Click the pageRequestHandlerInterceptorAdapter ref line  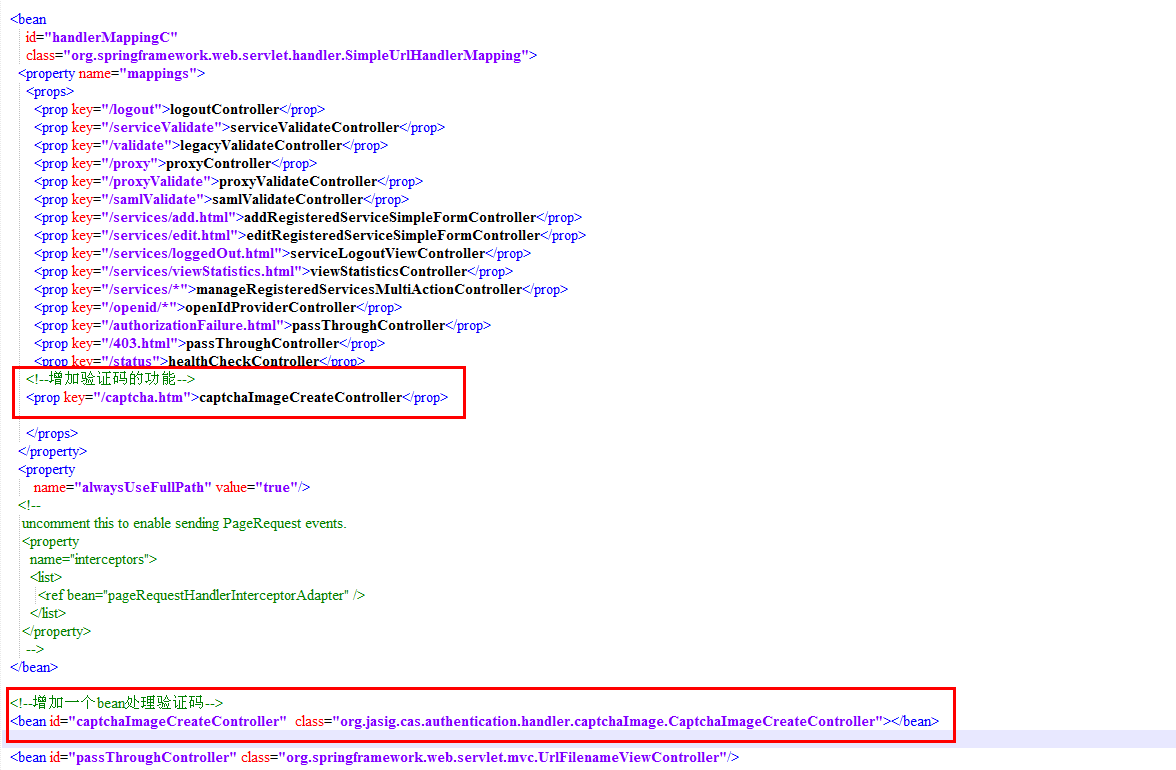coord(202,595)
